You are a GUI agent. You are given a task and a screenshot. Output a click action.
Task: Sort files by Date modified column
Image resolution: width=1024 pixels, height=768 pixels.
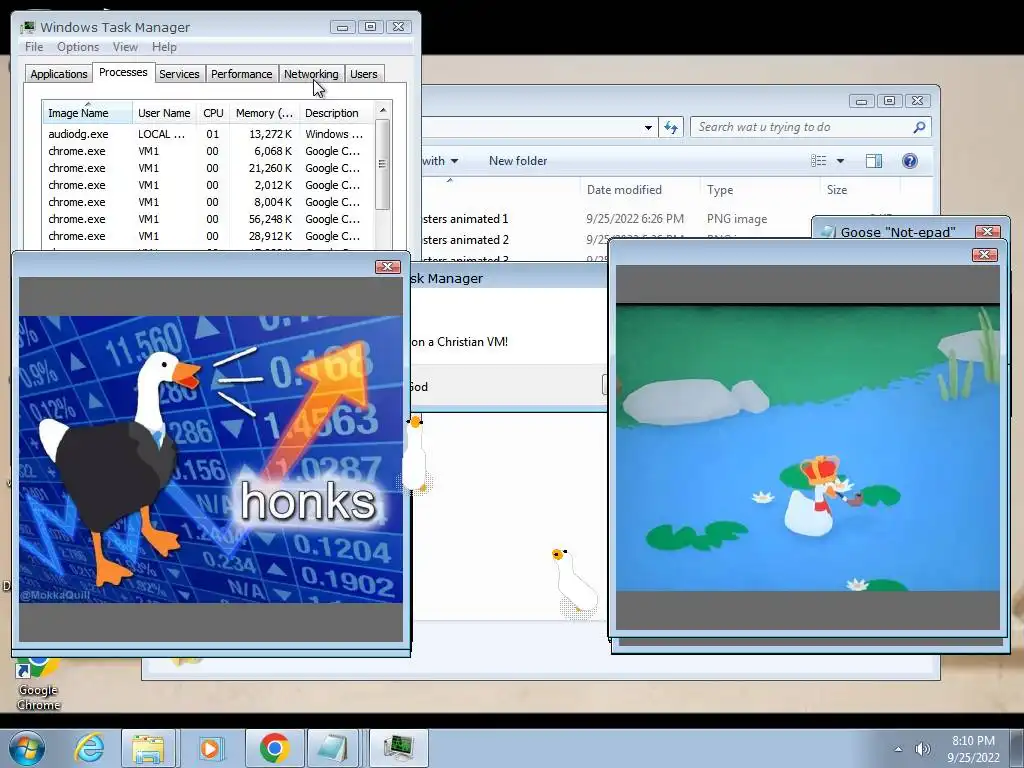(x=640, y=190)
